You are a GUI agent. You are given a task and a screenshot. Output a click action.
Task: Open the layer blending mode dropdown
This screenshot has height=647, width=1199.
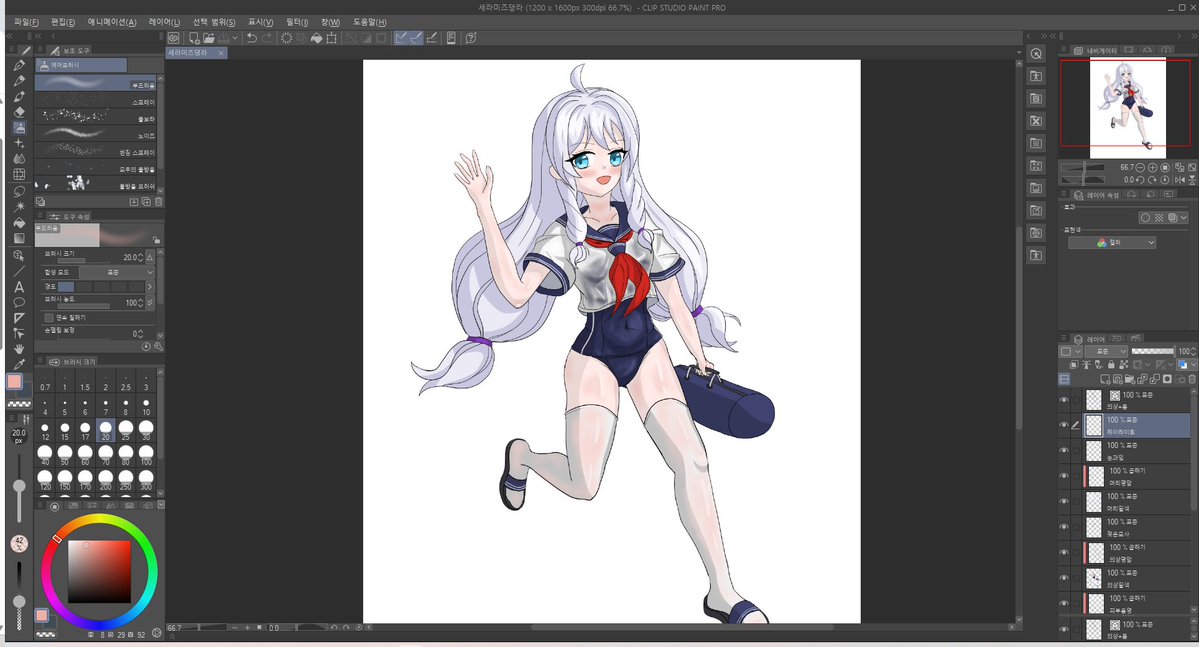pyautogui.click(x=1105, y=352)
